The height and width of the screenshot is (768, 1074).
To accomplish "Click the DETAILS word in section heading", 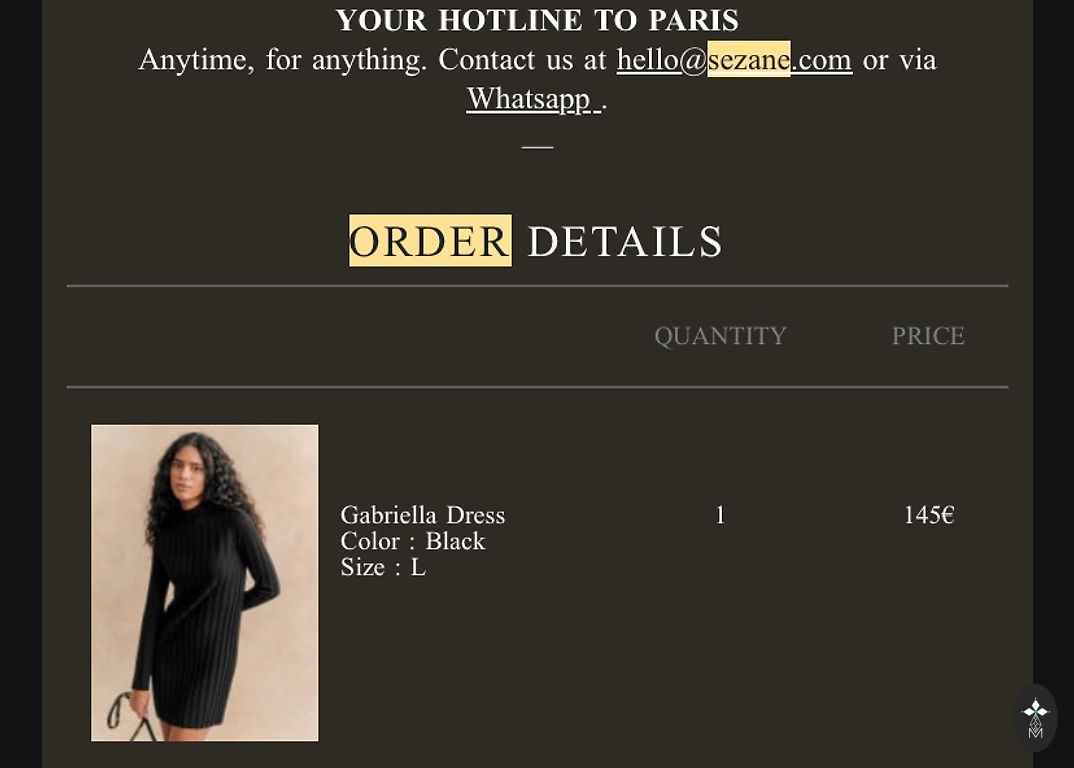I will click(625, 241).
